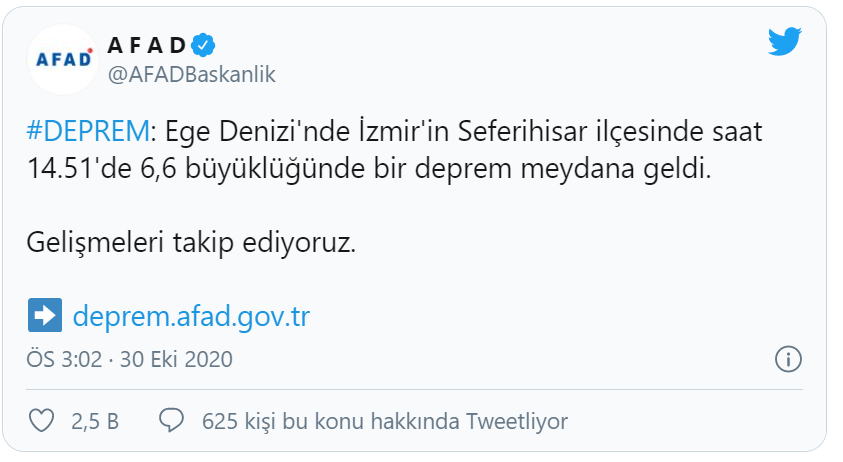The height and width of the screenshot is (462, 843).
Task: Open the 625 kişi Tweetliyor conversation link
Action: click(x=384, y=421)
